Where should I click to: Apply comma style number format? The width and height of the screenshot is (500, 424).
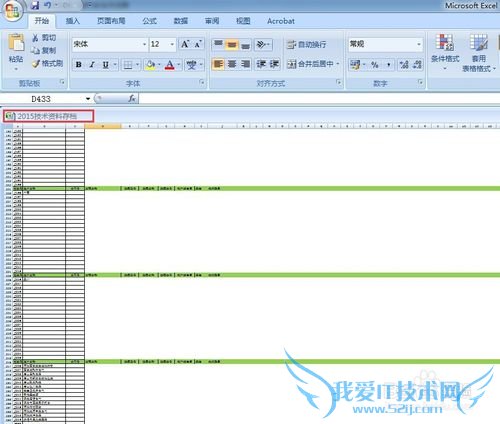[x=388, y=65]
